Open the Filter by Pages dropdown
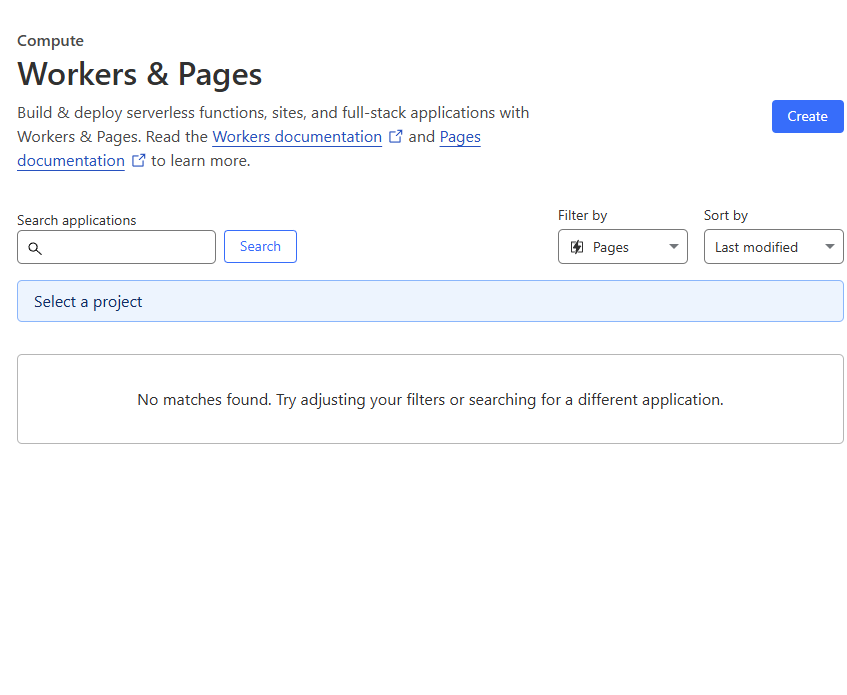This screenshot has height=695, width=847. (622, 247)
